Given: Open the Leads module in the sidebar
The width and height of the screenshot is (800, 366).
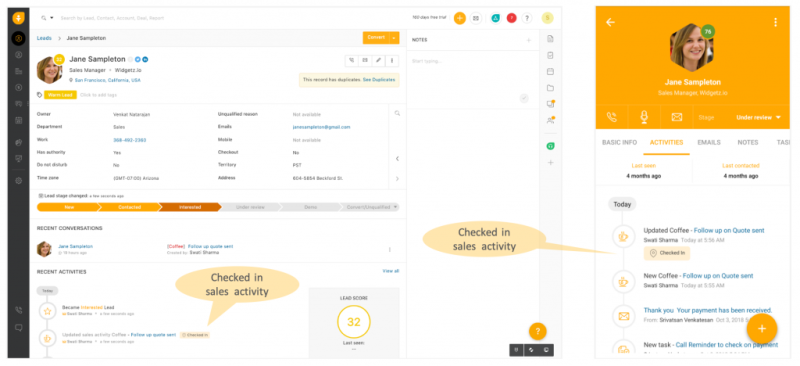Looking at the screenshot, I should click(18, 38).
